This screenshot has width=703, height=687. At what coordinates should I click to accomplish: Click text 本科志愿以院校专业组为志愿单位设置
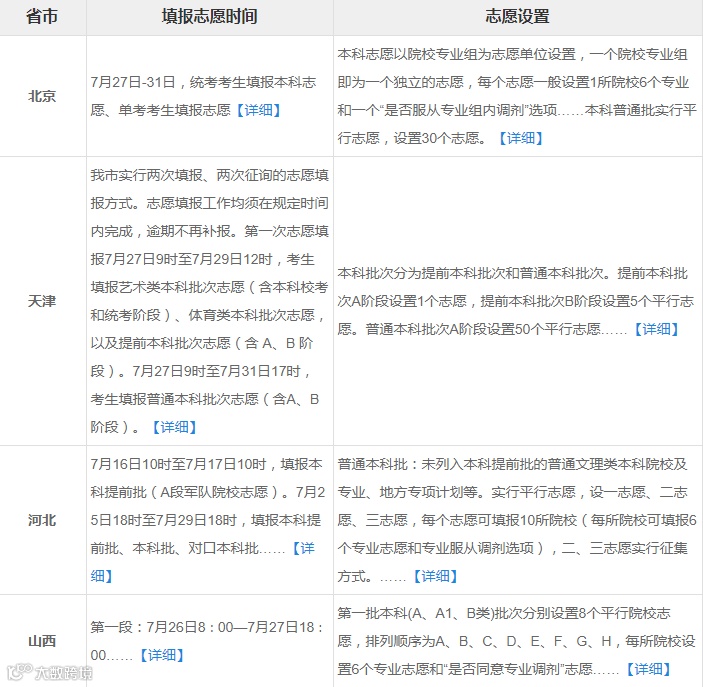[x=456, y=54]
